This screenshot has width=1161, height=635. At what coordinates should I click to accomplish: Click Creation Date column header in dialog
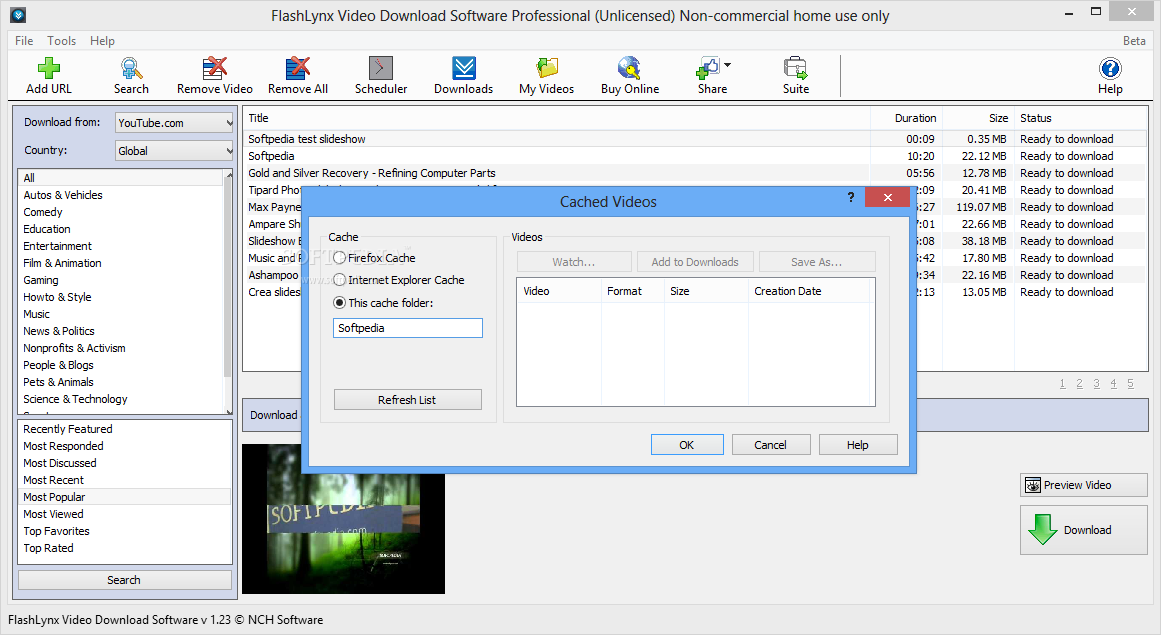point(809,291)
